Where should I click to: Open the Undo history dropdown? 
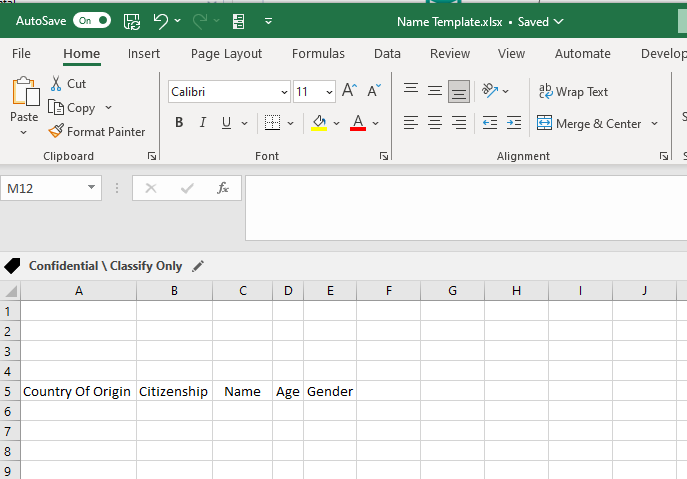click(x=177, y=21)
